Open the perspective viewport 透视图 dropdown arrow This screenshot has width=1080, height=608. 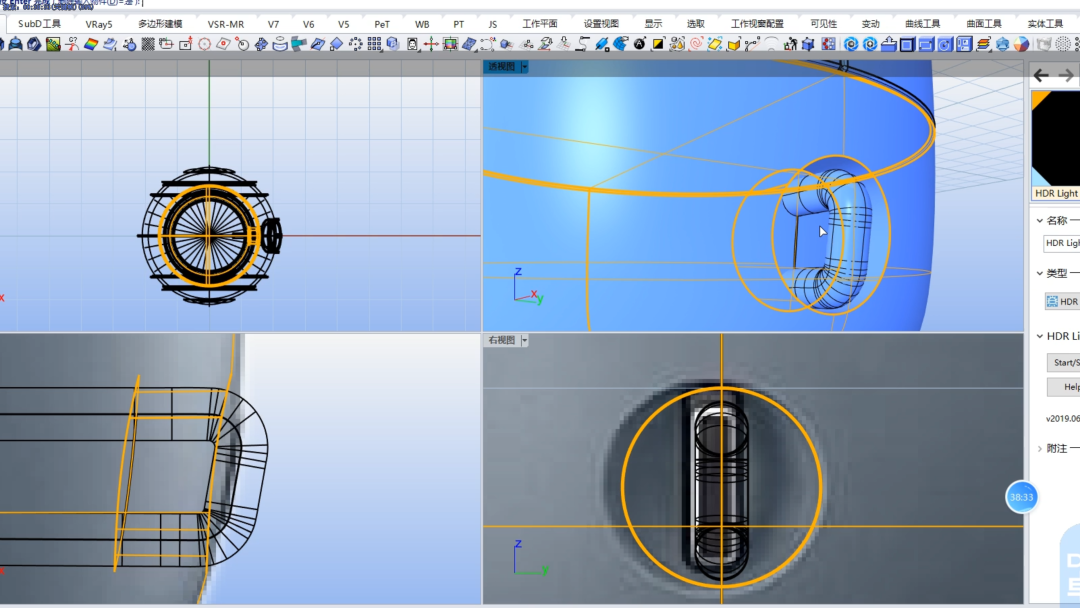[525, 67]
